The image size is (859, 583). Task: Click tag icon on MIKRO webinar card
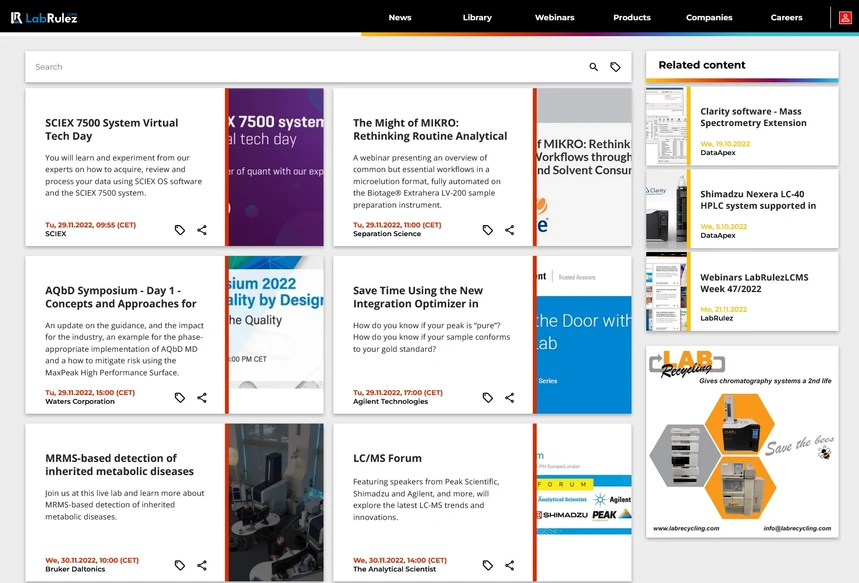488,230
